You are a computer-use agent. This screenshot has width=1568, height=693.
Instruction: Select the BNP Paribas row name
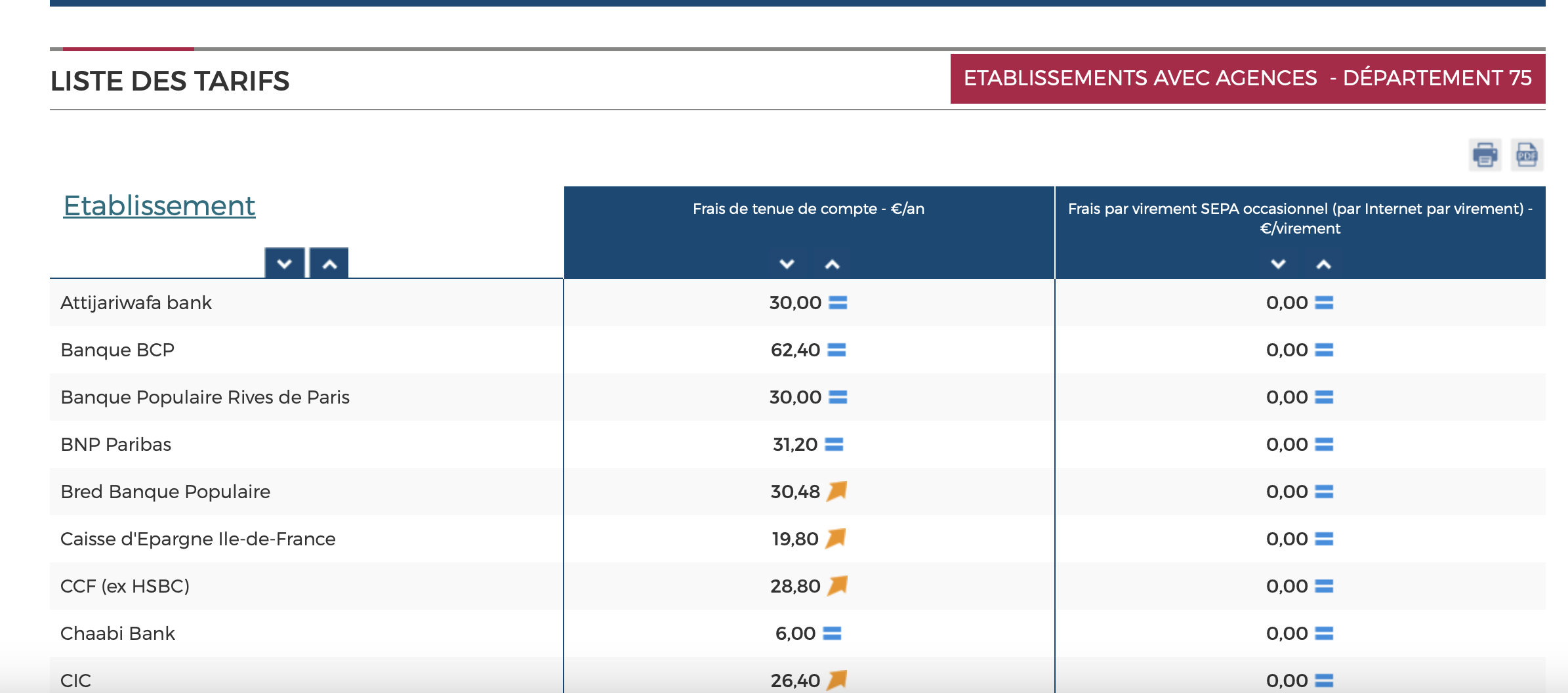point(115,444)
